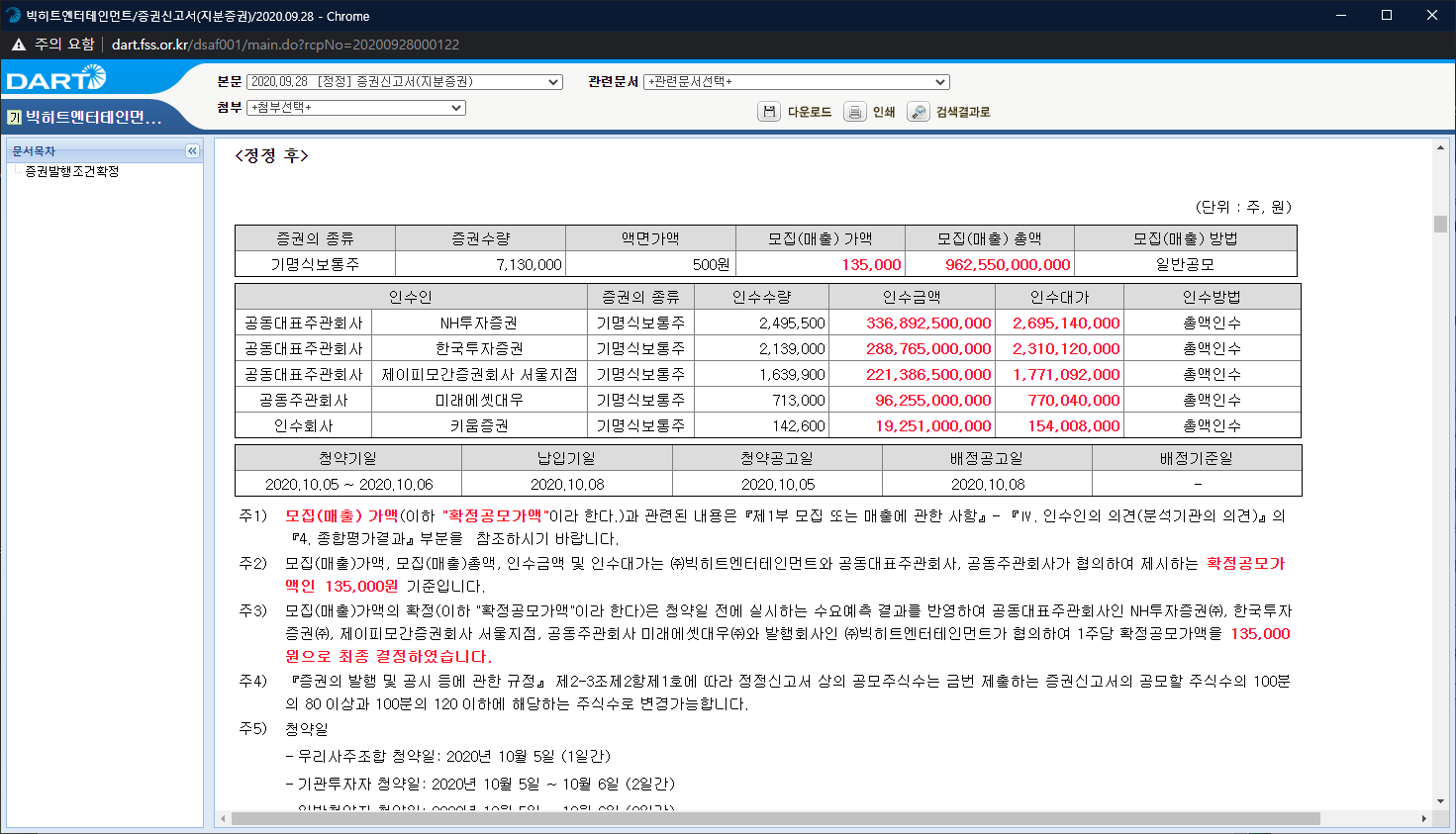Click the vertical scrollbar thumb
The height and width of the screenshot is (834, 1456).
tap(1440, 225)
